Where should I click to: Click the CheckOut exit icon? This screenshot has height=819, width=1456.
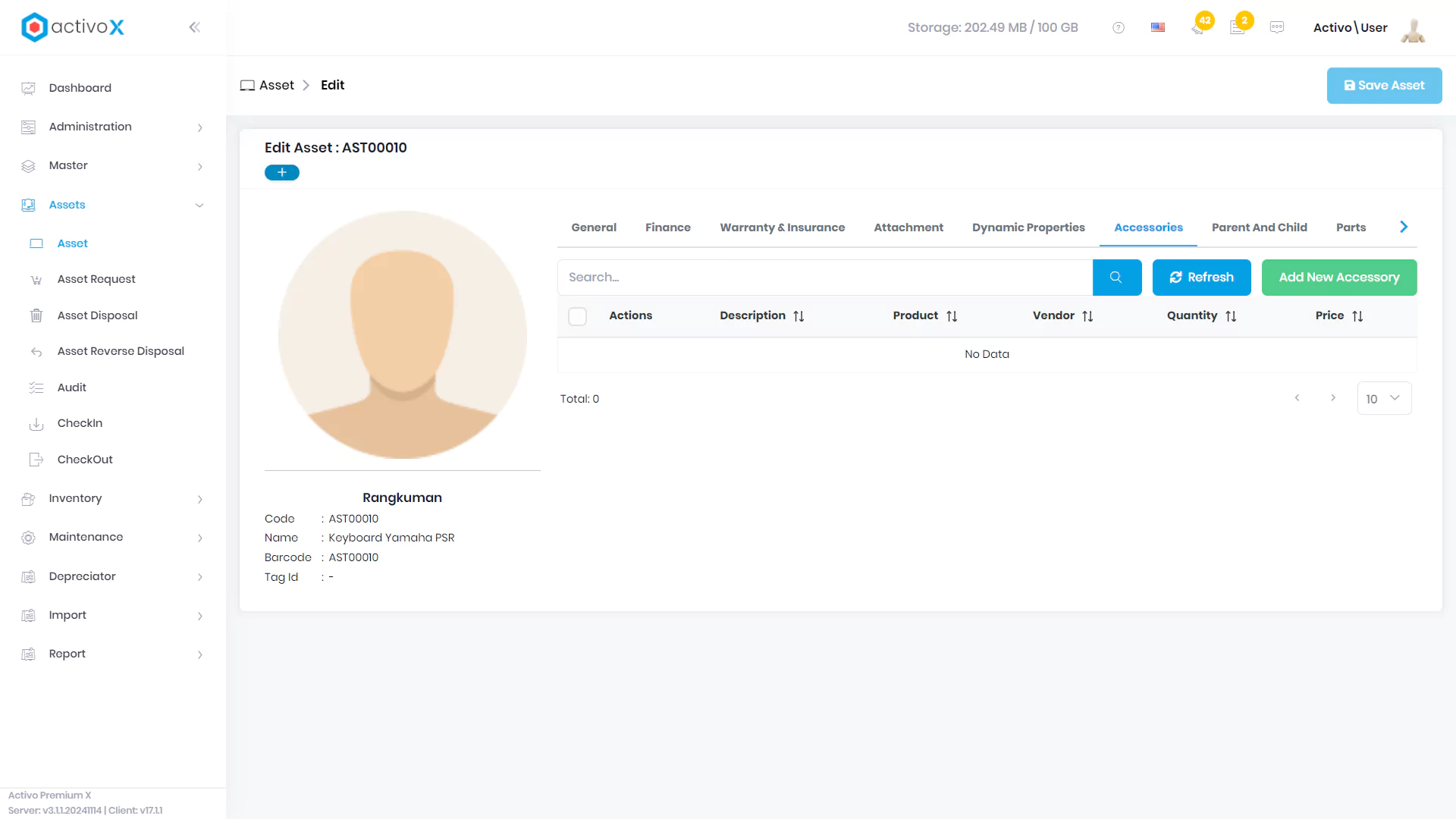coord(36,460)
